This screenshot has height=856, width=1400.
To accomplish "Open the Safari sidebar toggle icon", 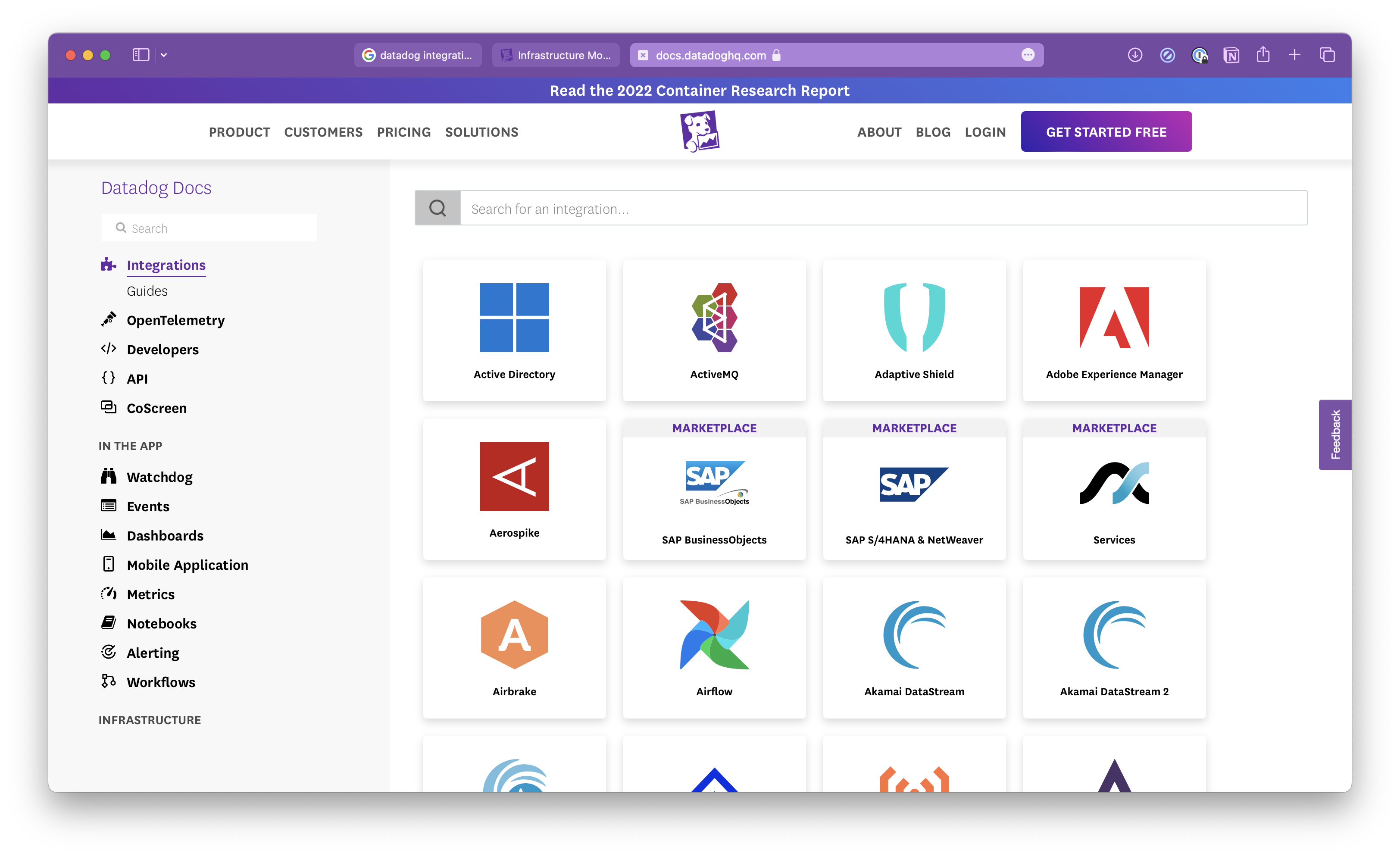I will point(141,55).
